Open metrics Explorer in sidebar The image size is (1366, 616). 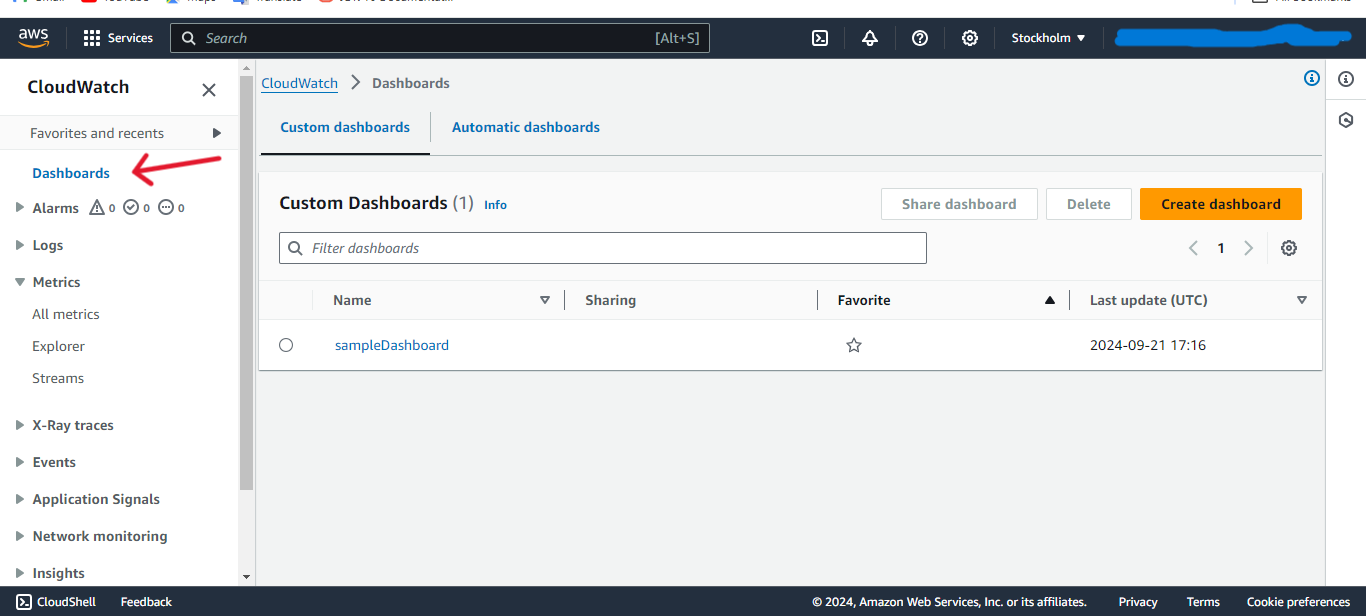(59, 346)
